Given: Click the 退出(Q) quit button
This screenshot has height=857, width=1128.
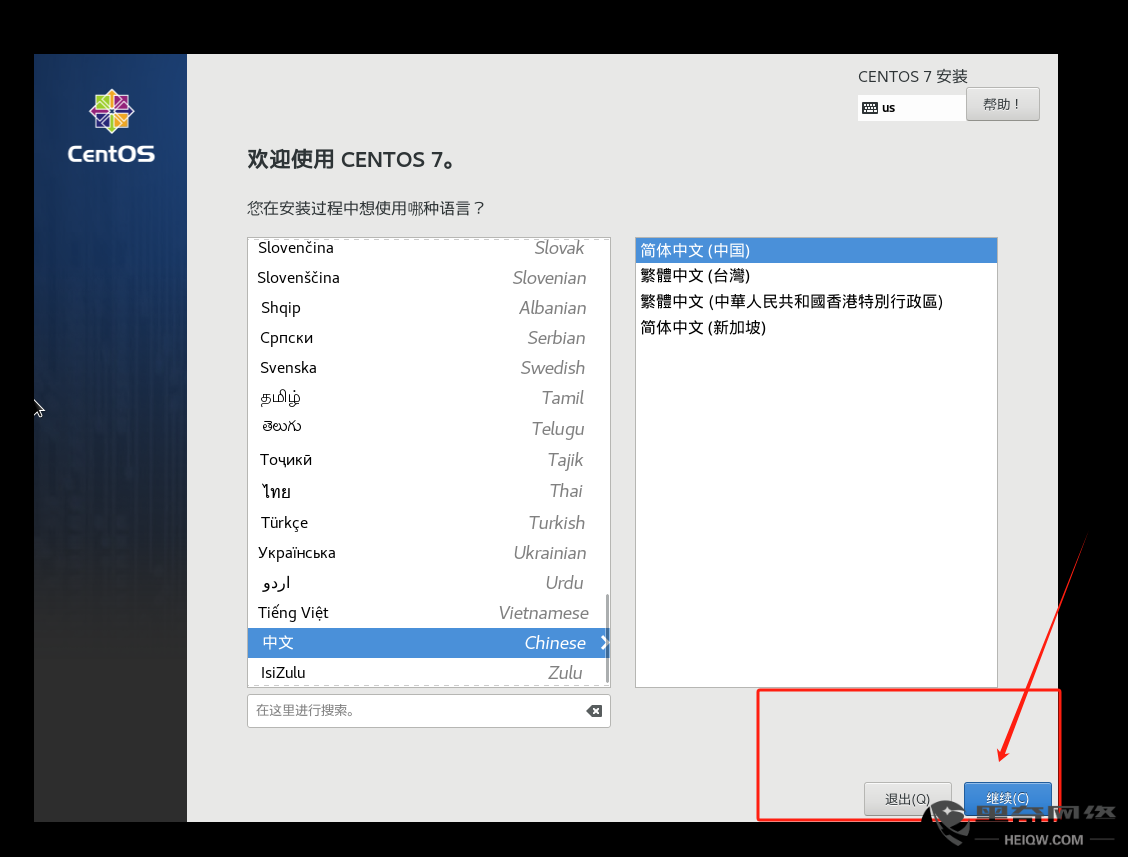Looking at the screenshot, I should point(907,799).
